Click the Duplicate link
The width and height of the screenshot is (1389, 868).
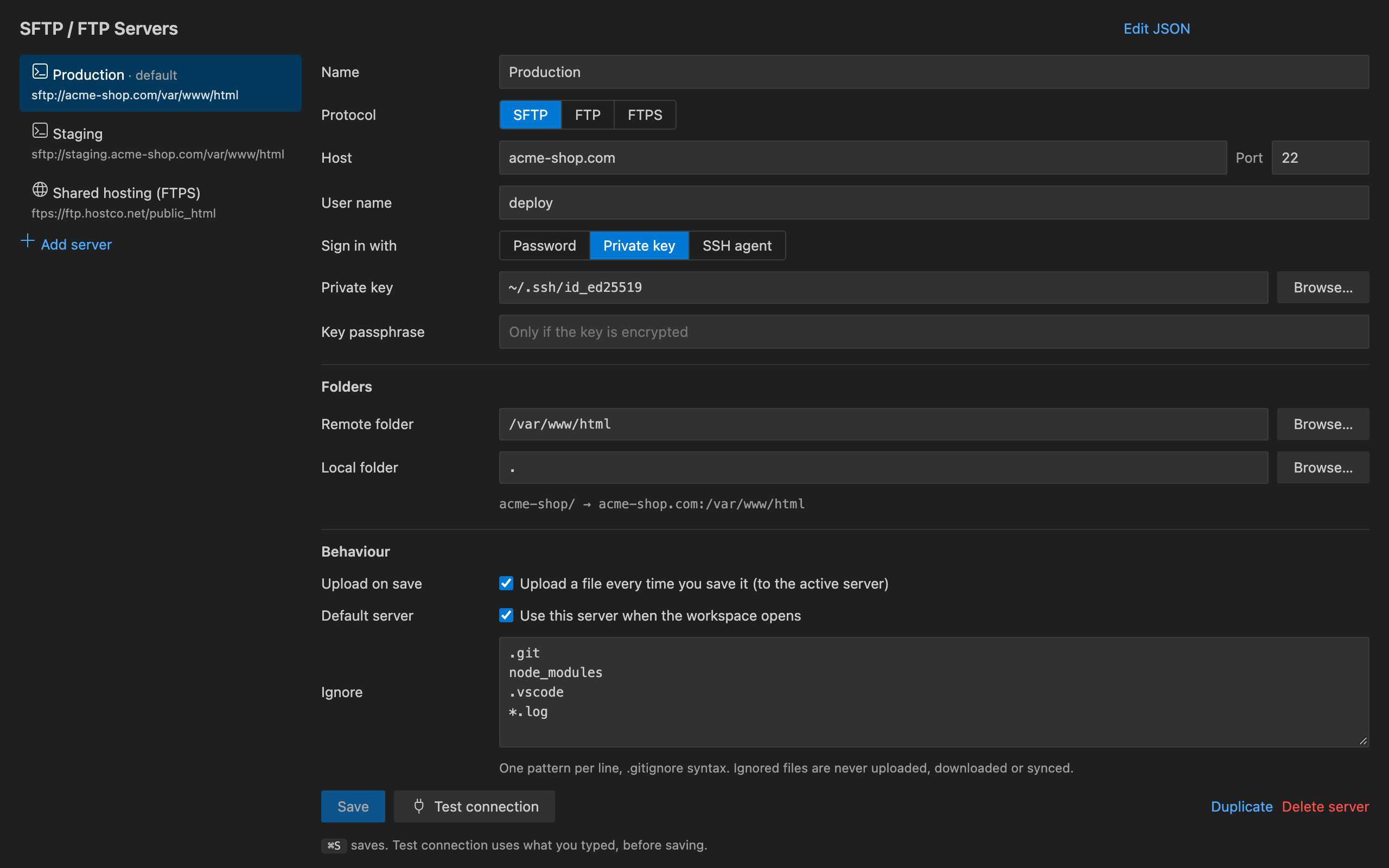pos(1241,807)
